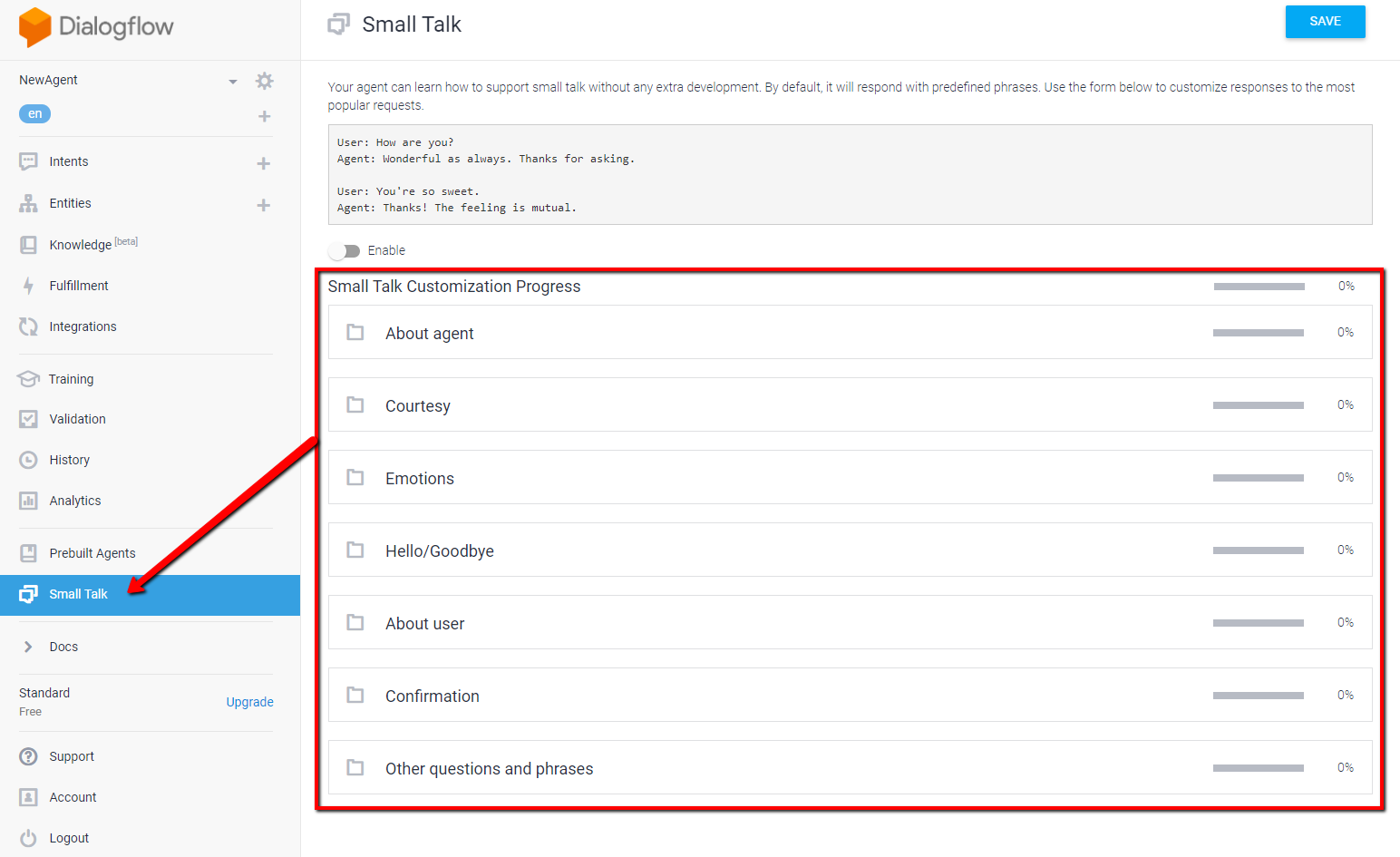Click the Standard Free plan label
Screen dimensions: 1400x857
pyautogui.click(x=44, y=702)
